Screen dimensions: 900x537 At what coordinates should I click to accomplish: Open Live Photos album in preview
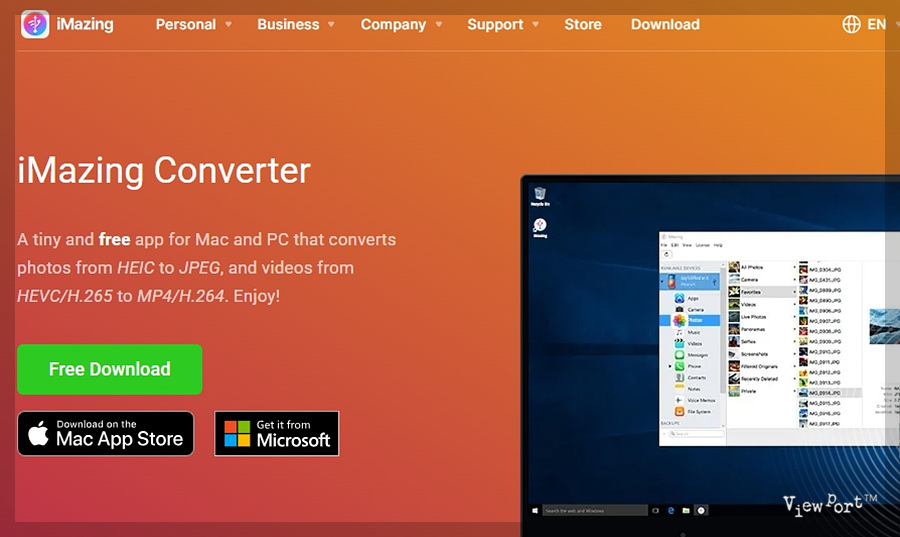753,317
